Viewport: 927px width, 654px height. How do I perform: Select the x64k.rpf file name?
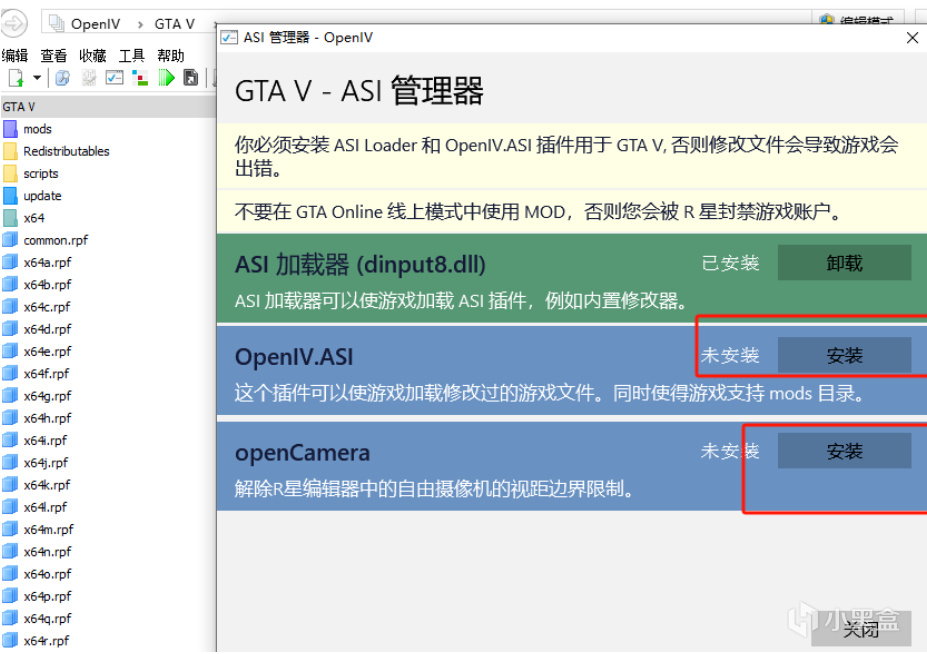click(46, 485)
